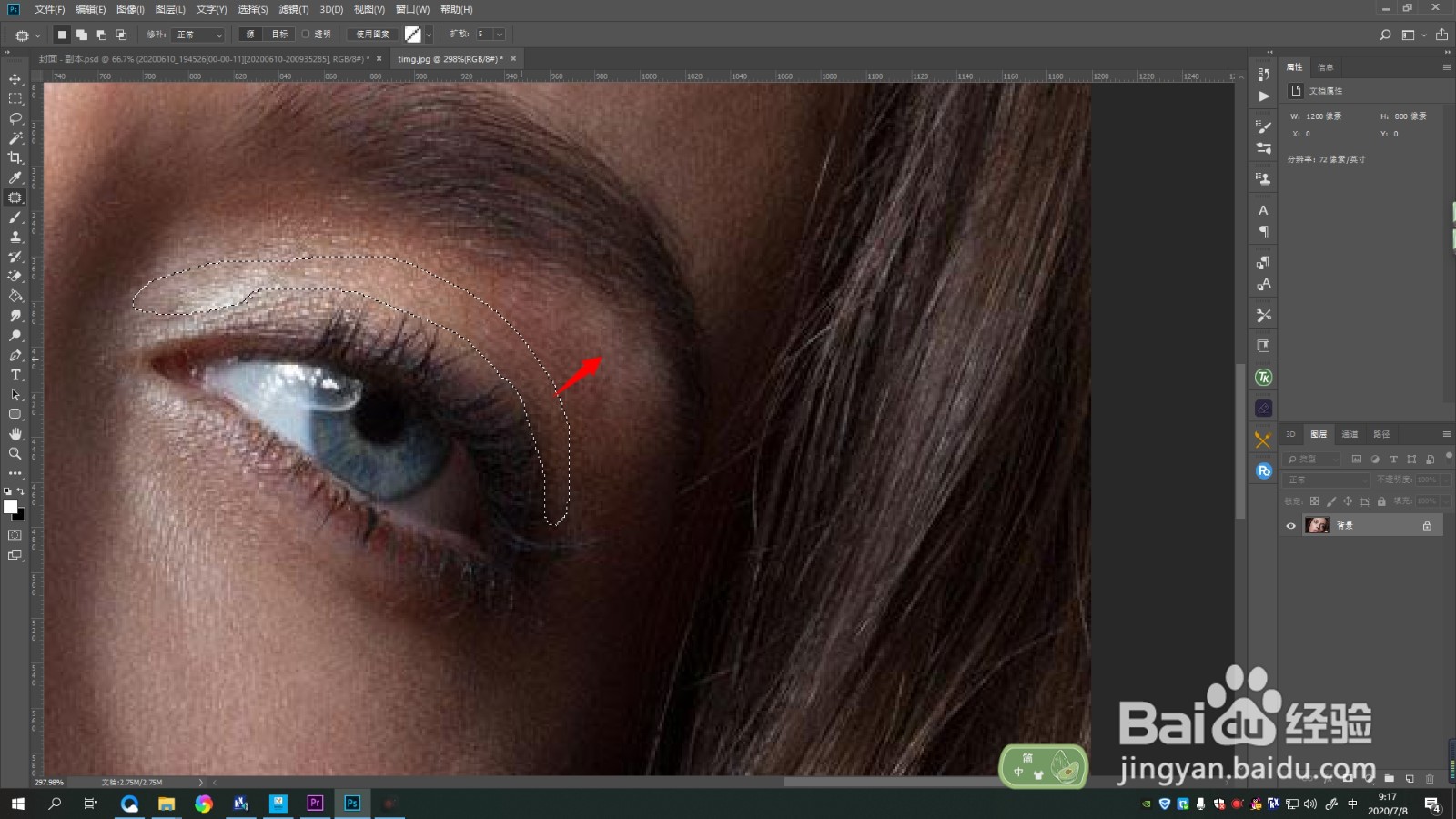Select the Brush tool
The image size is (1456, 819).
coord(15,217)
